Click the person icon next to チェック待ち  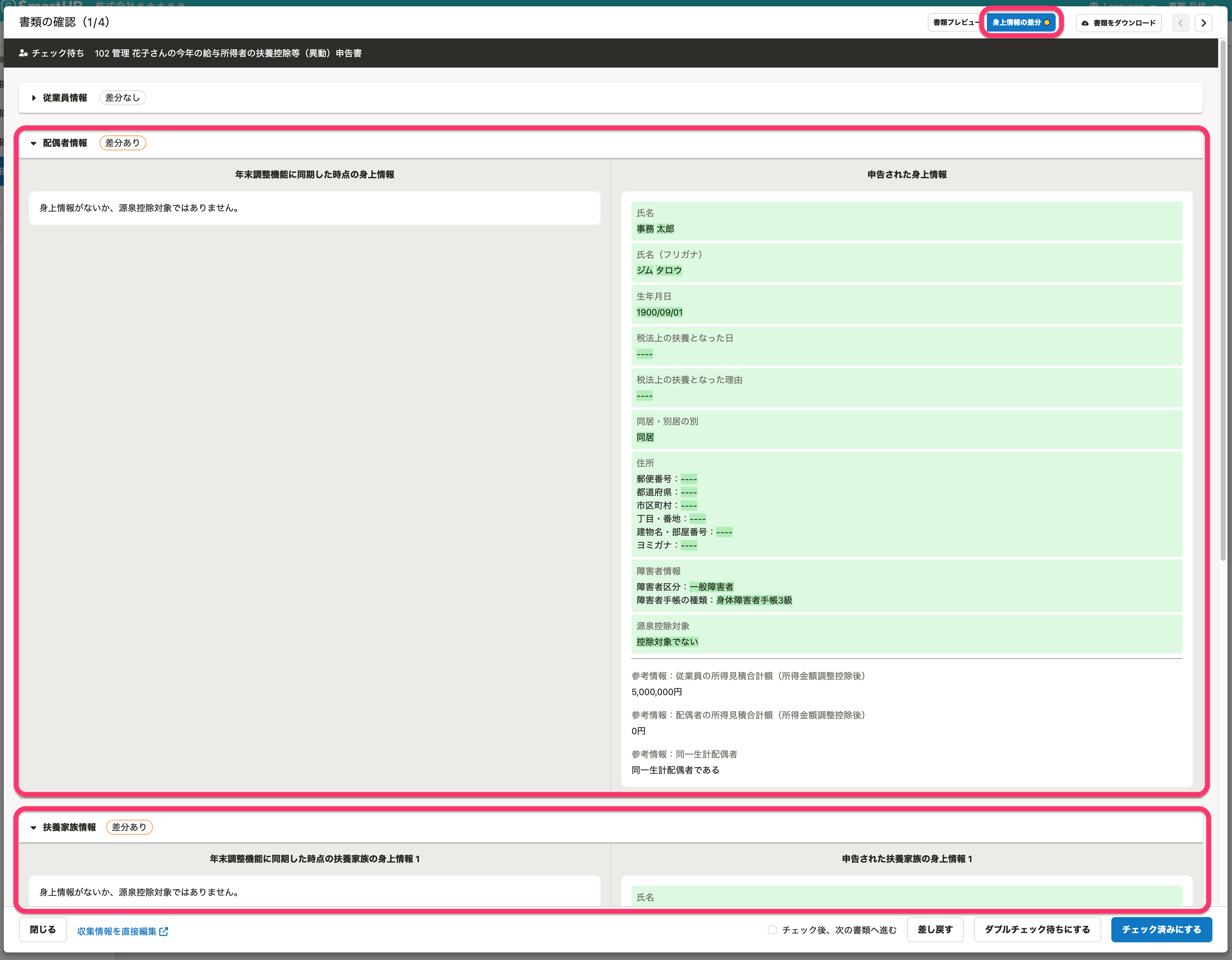(x=23, y=53)
